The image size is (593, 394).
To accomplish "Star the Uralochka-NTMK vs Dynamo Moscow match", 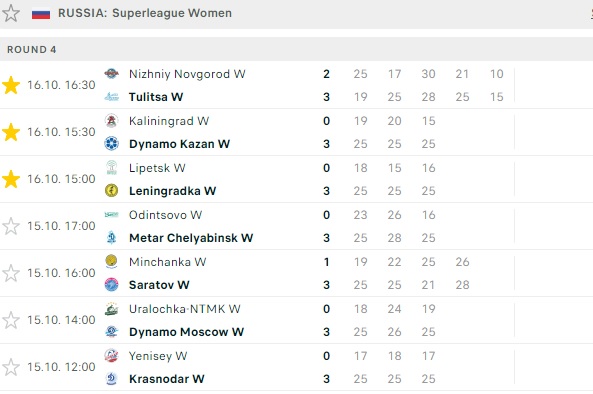I will [x=11, y=320].
